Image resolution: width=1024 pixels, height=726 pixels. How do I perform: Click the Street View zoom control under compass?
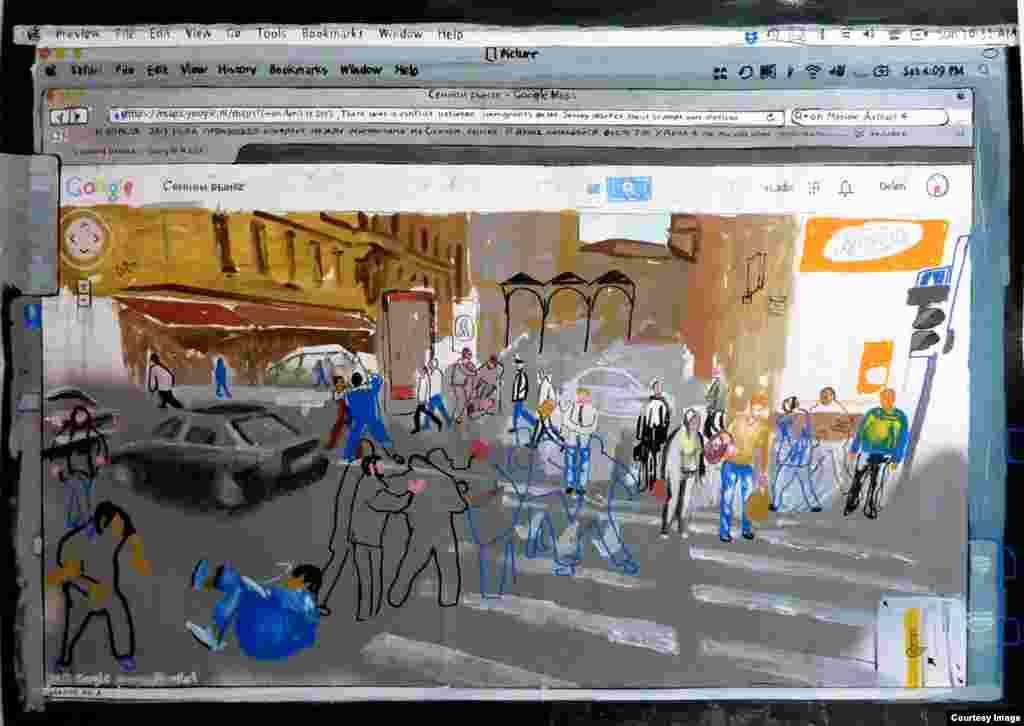84,292
